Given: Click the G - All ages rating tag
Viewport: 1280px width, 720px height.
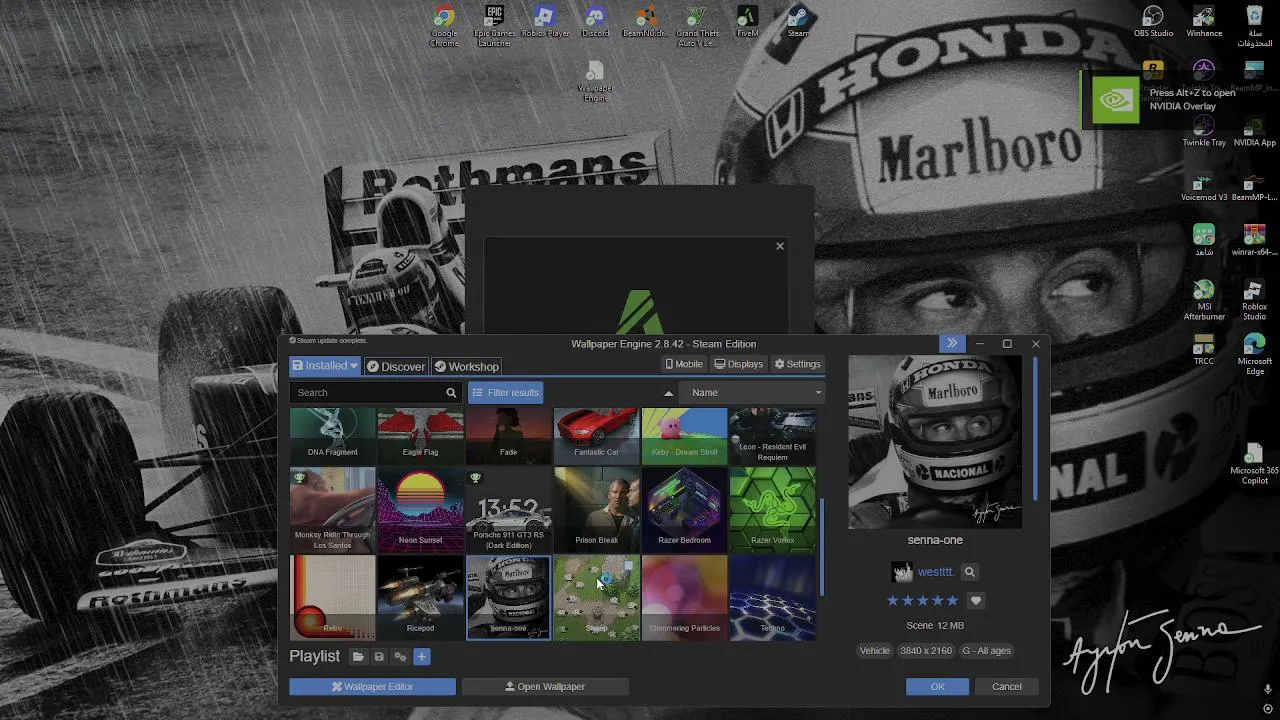Looking at the screenshot, I should [987, 651].
